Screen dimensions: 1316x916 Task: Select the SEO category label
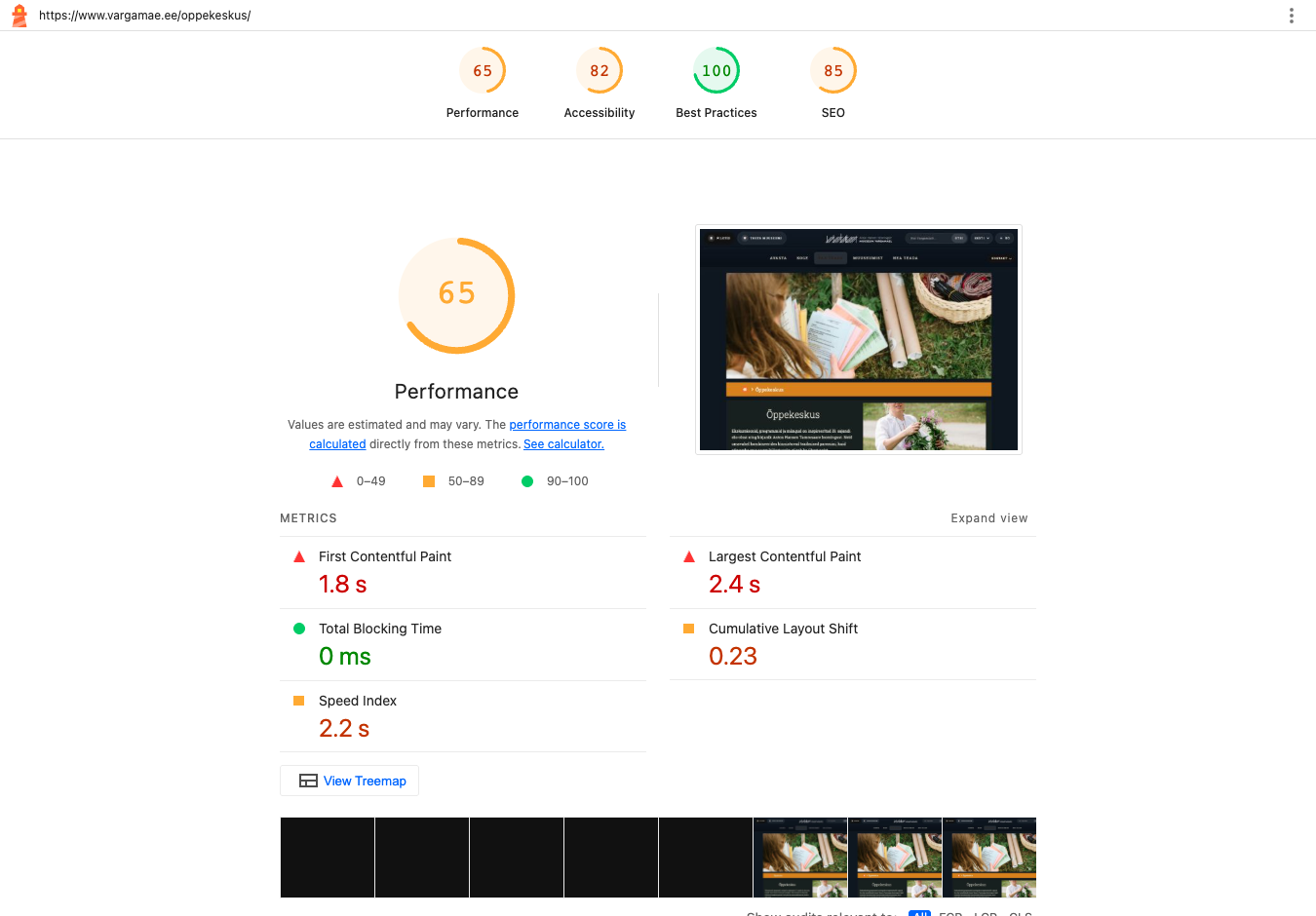(833, 113)
